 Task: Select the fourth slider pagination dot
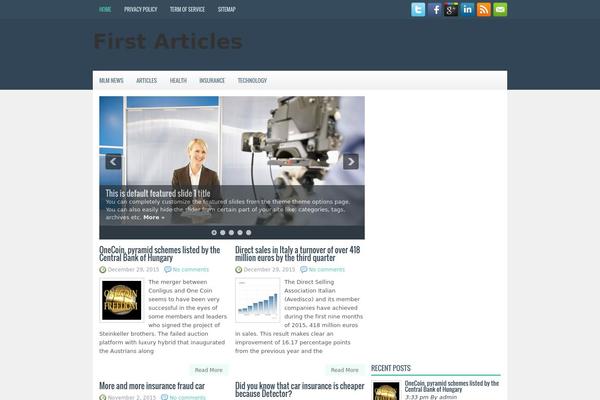pyautogui.click(x=240, y=232)
